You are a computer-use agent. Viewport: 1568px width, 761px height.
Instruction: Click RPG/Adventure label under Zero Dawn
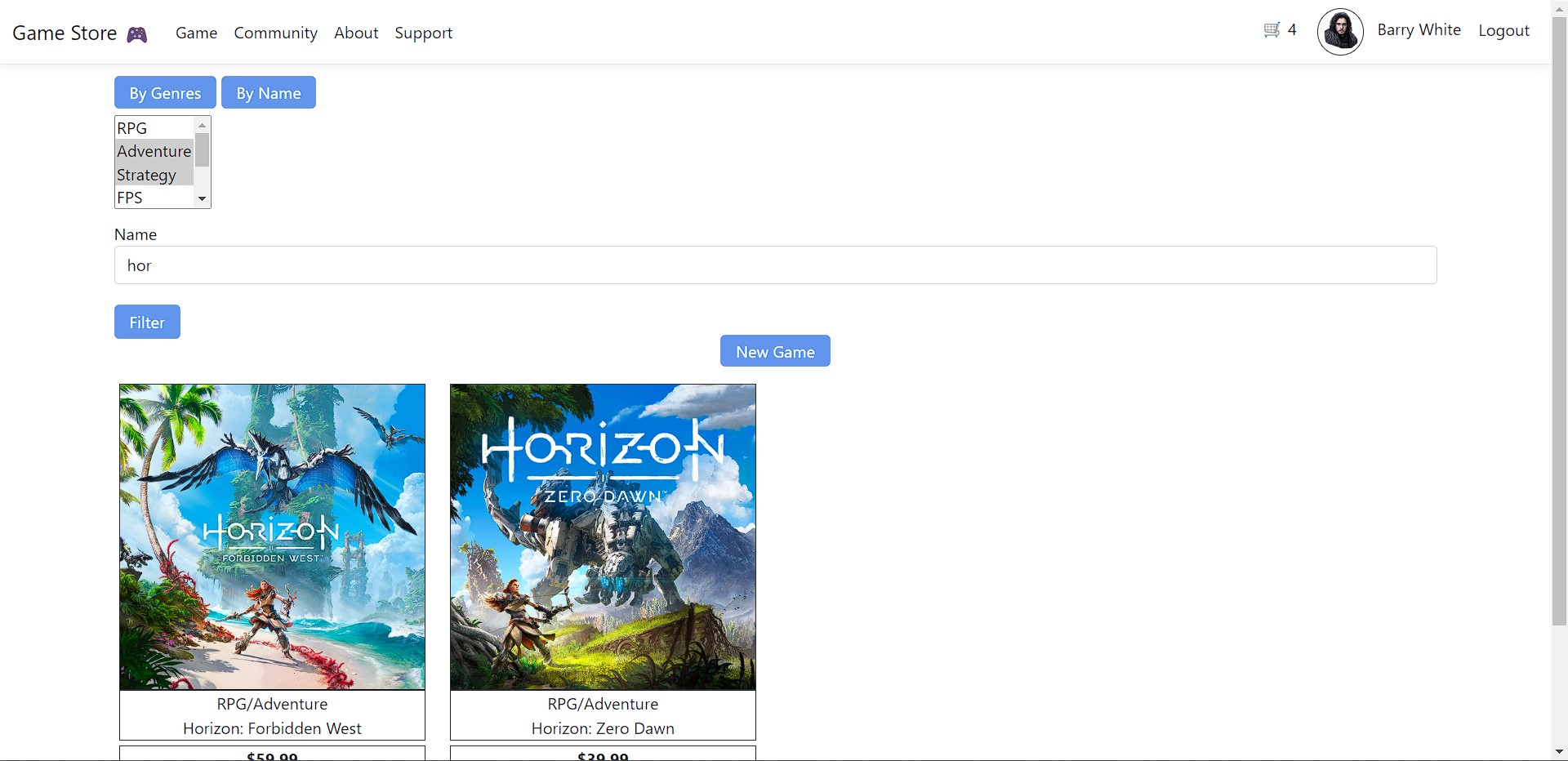pos(603,704)
